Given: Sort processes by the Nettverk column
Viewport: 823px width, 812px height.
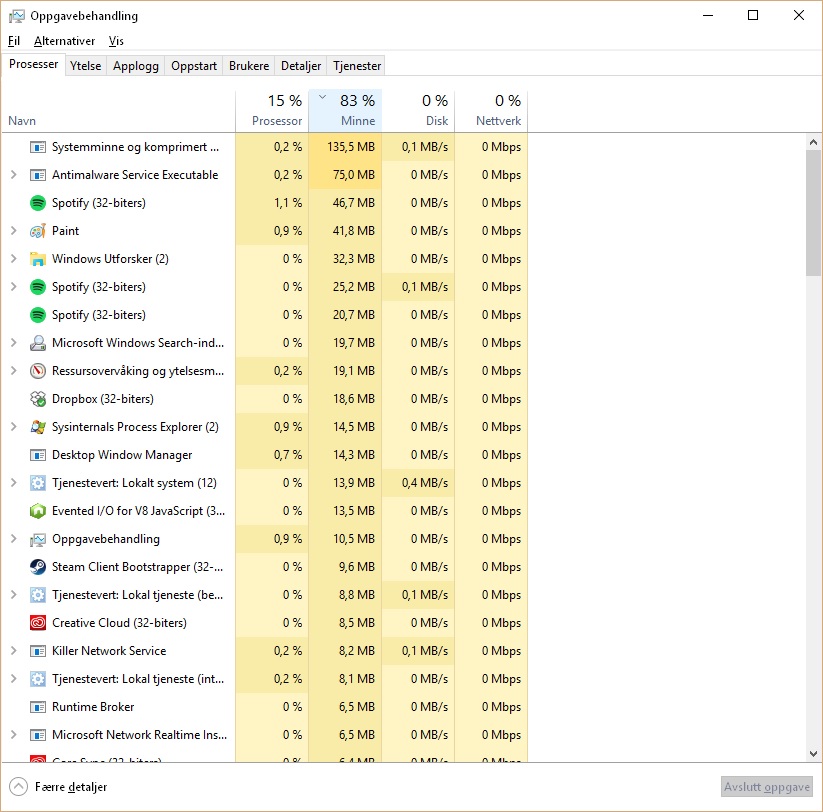Looking at the screenshot, I should click(x=491, y=110).
